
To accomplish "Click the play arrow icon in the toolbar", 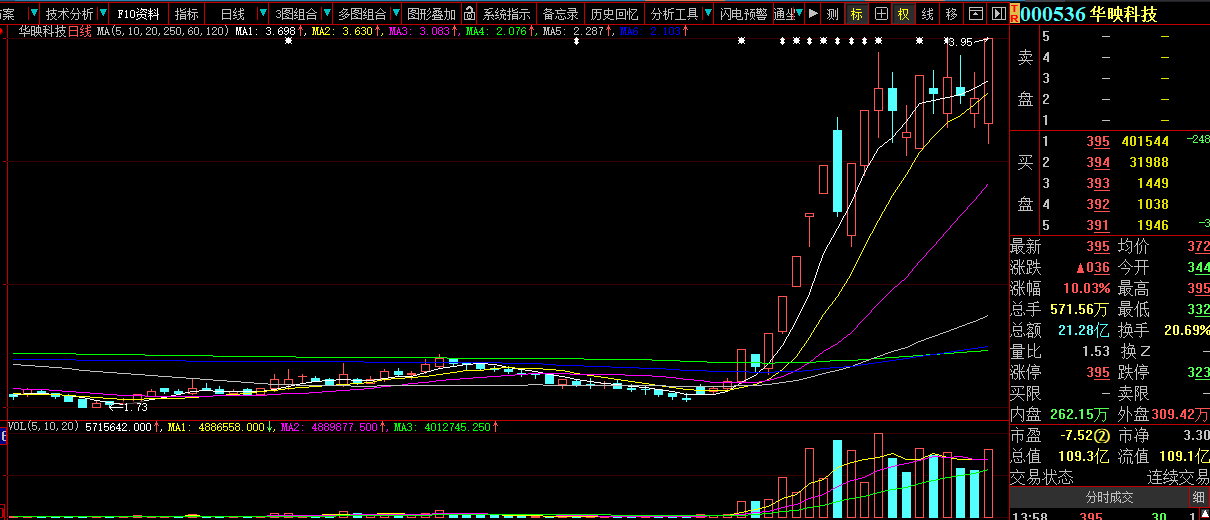I will (x=813, y=14).
